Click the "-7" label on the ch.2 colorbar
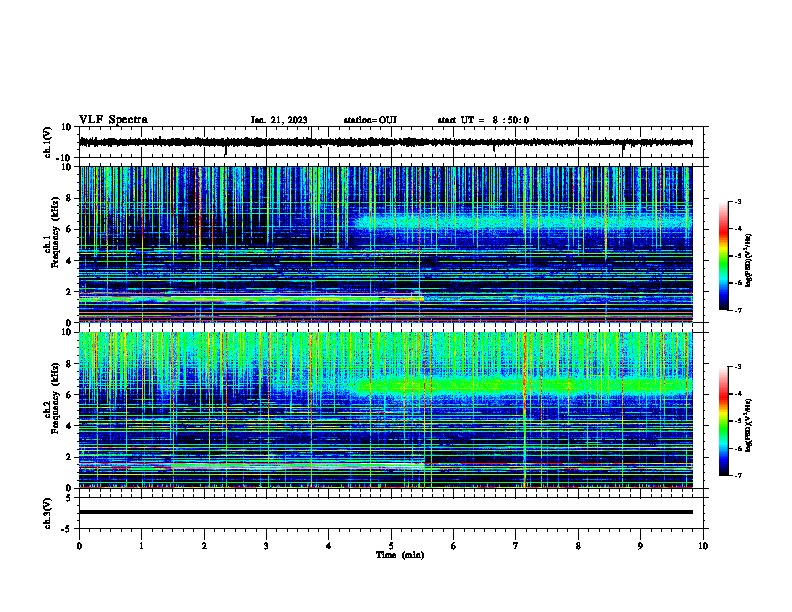Viewport: 792px width, 612px height. (x=737, y=475)
